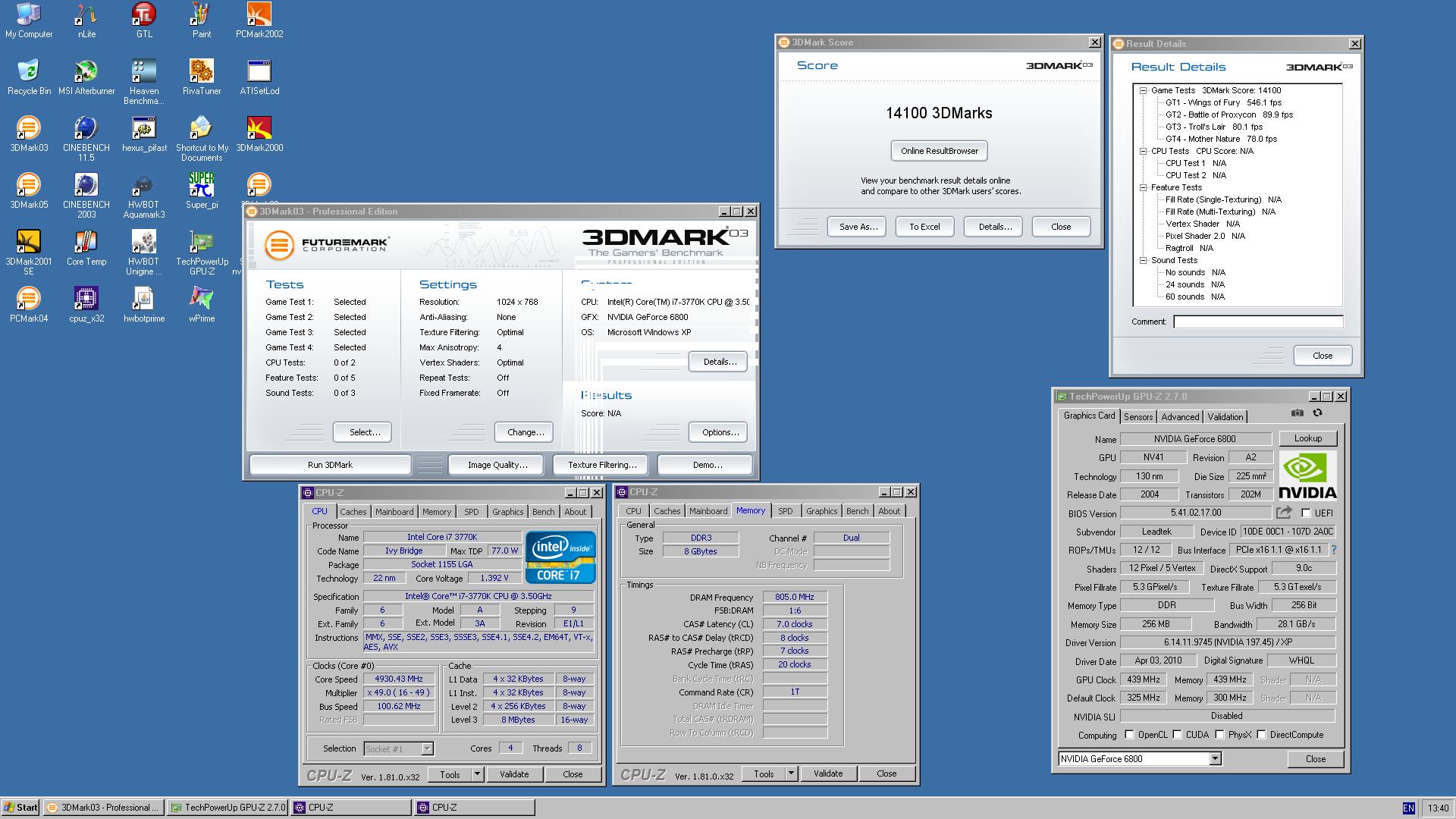Screen dimensions: 1456x819
Task: Open Socket #1 selection dropdown in CPU-Z
Action: (427, 748)
